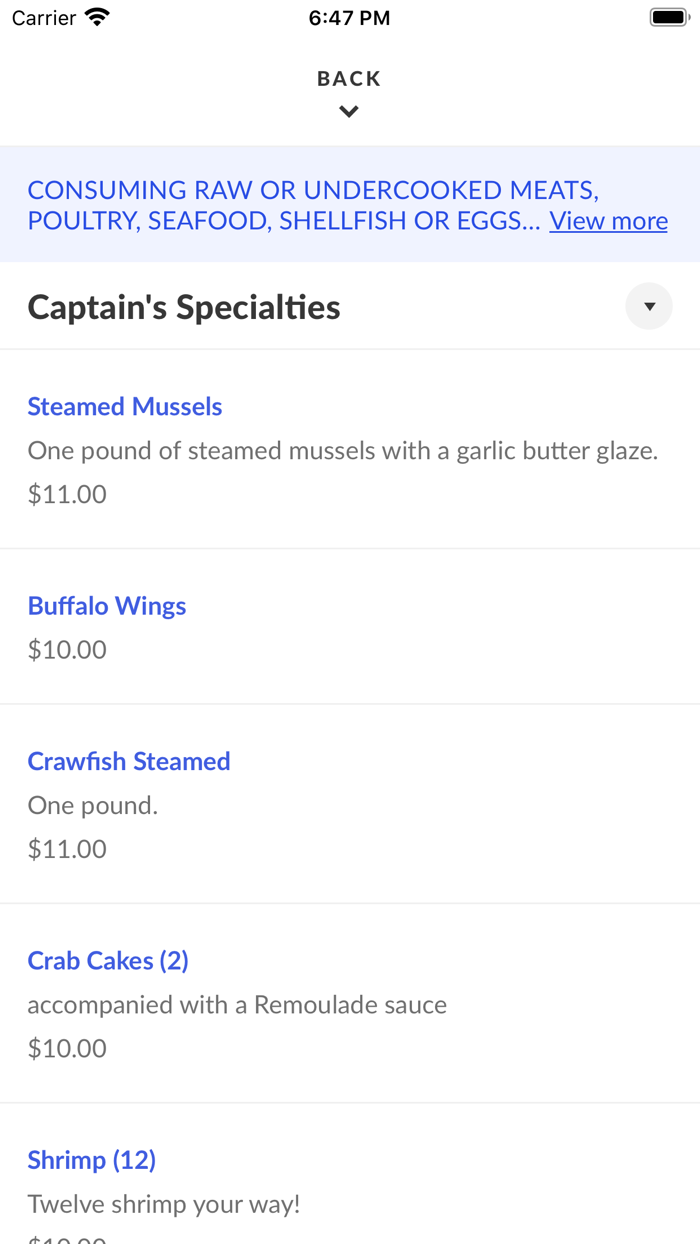700x1244 pixels.
Task: Tap View more on the raw food disclaimer
Action: tap(608, 220)
